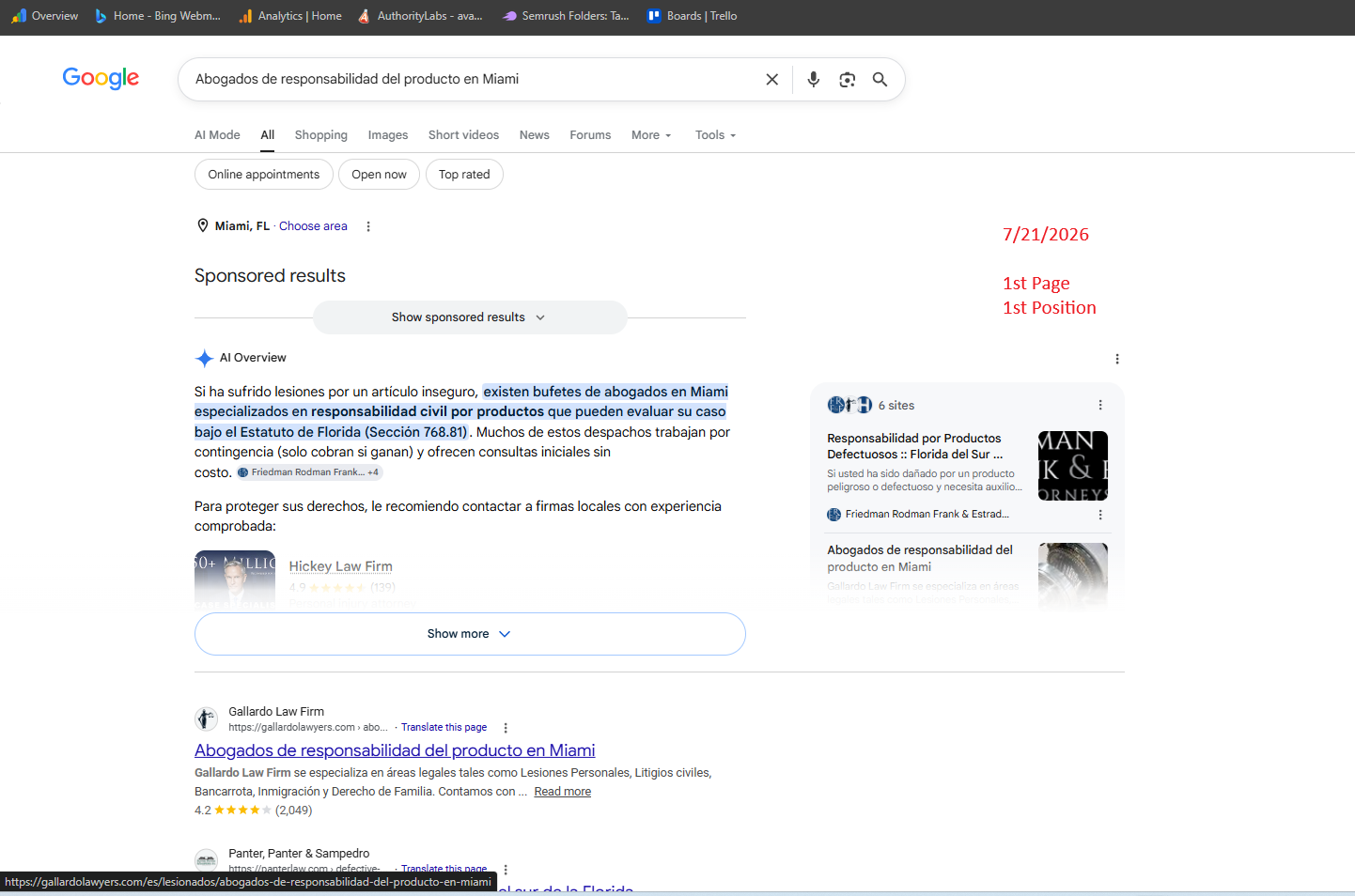Clear the search query with the X icon
The height and width of the screenshot is (896, 1355).
pos(772,80)
